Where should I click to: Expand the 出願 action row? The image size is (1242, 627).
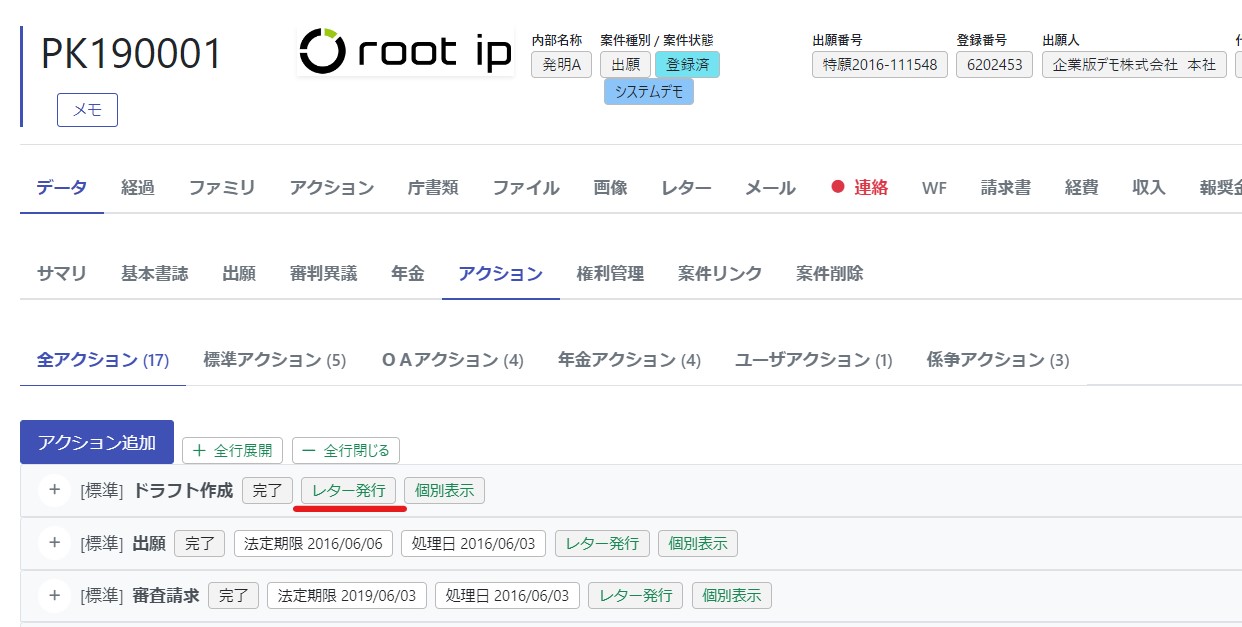coord(54,543)
